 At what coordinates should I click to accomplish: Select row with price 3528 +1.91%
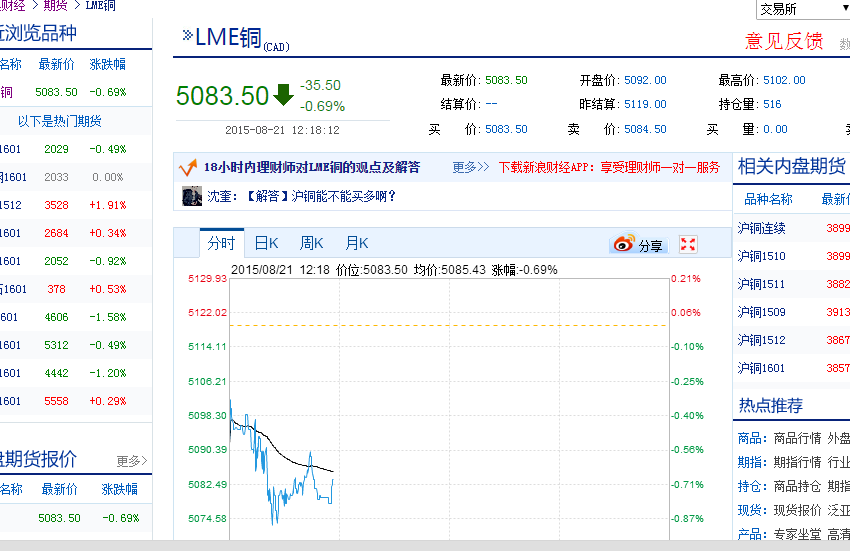(x=75, y=205)
